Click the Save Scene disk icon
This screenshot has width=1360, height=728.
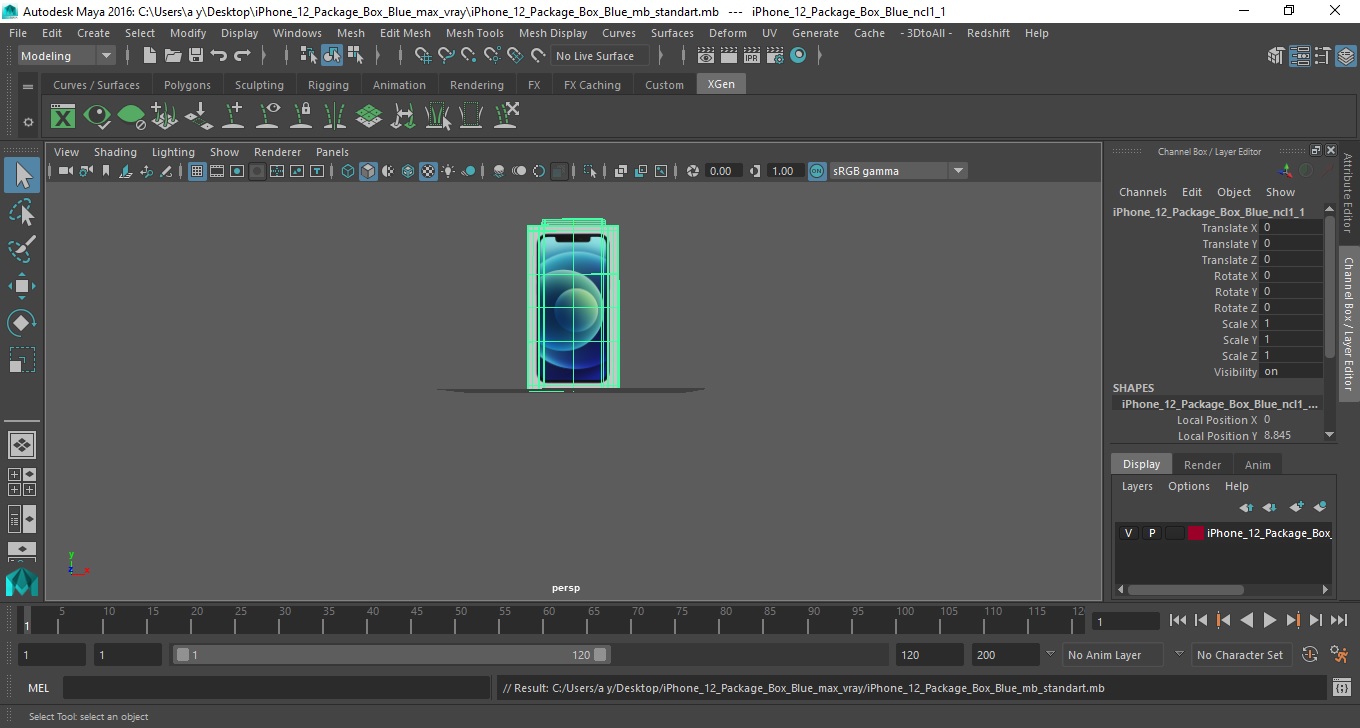click(196, 56)
